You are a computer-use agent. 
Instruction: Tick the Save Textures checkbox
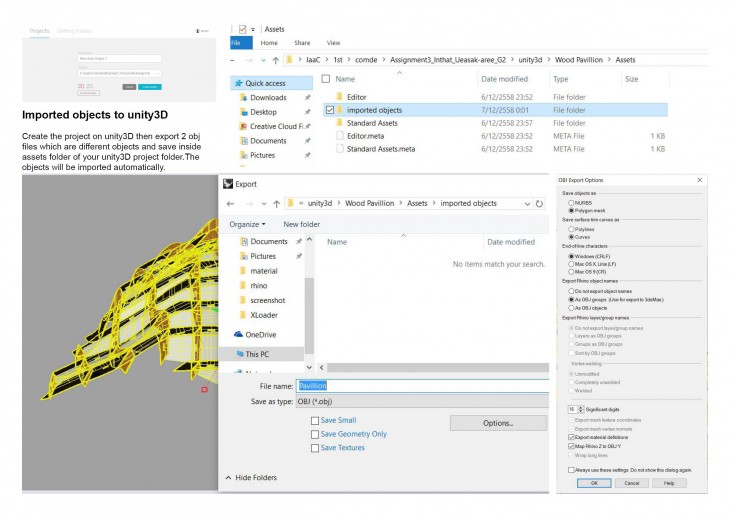[316, 448]
